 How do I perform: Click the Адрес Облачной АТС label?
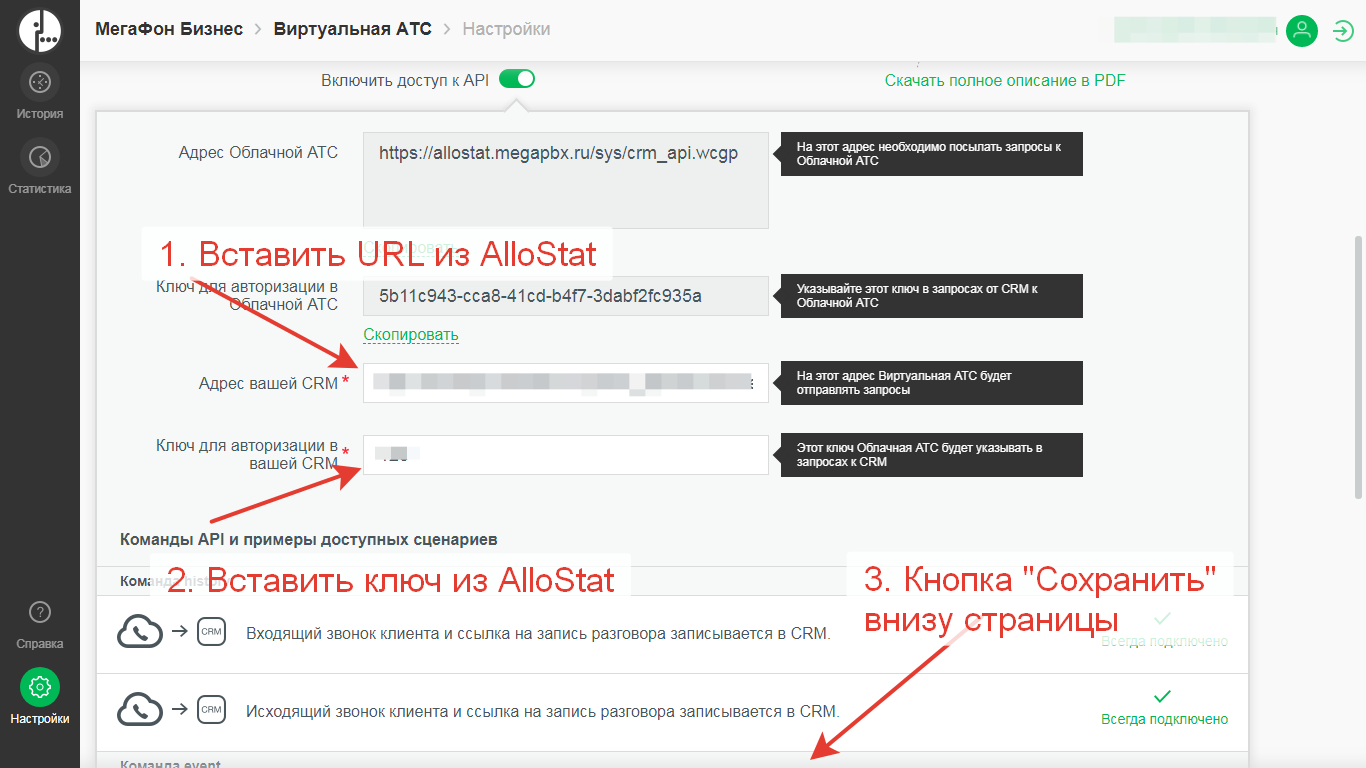258,153
